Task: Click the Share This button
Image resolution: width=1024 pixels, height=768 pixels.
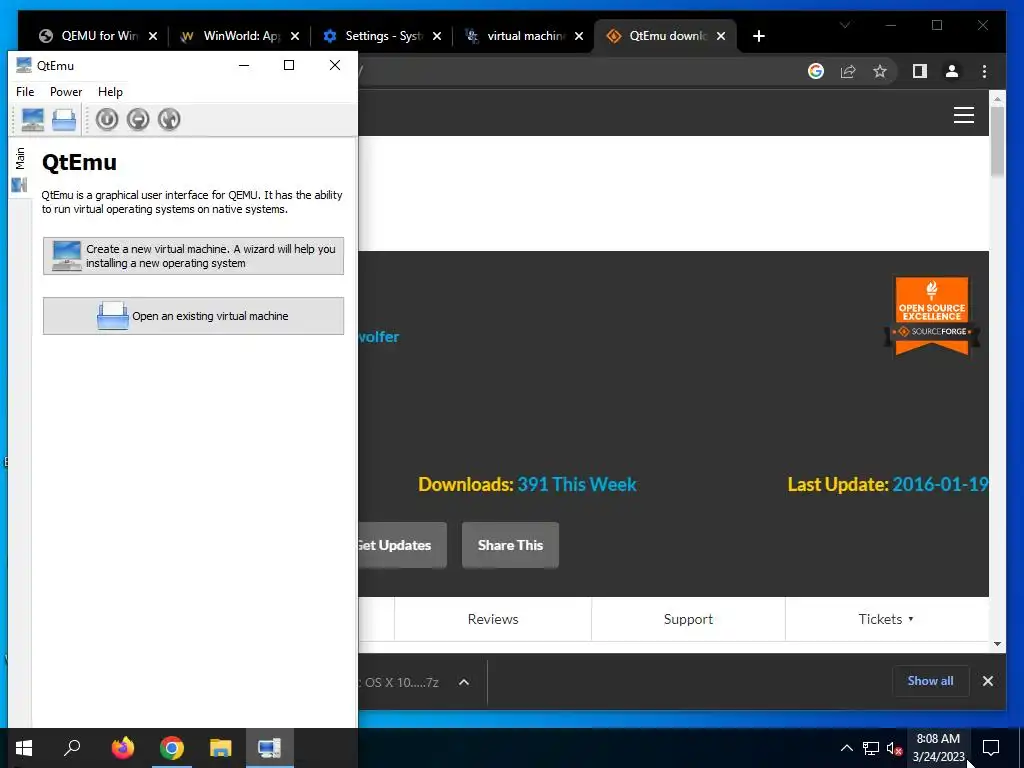Action: (x=510, y=545)
